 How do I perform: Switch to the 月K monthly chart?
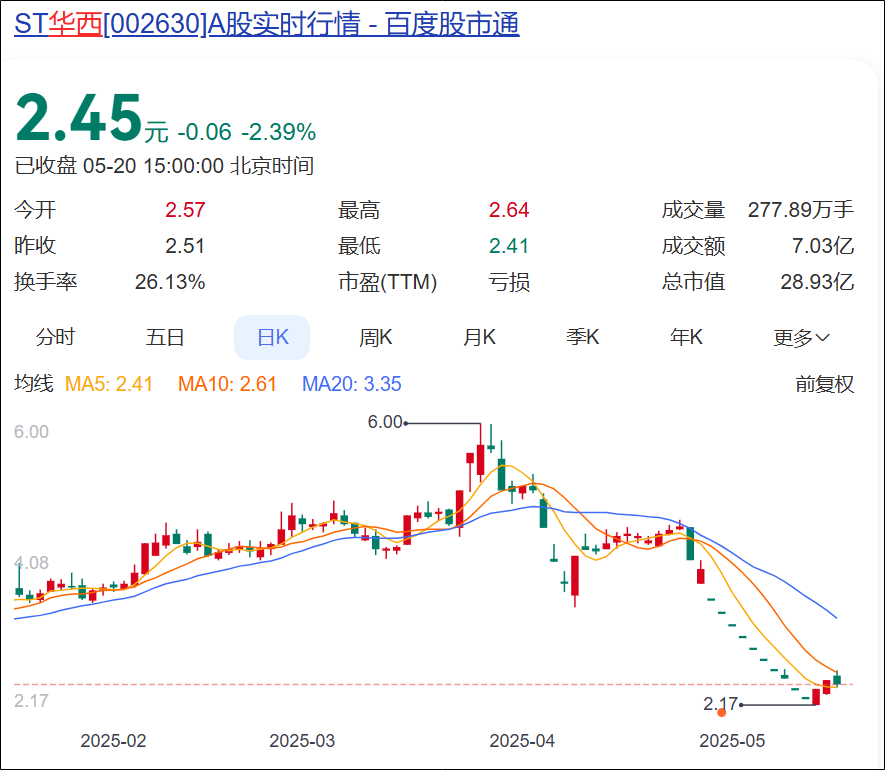[x=479, y=338]
